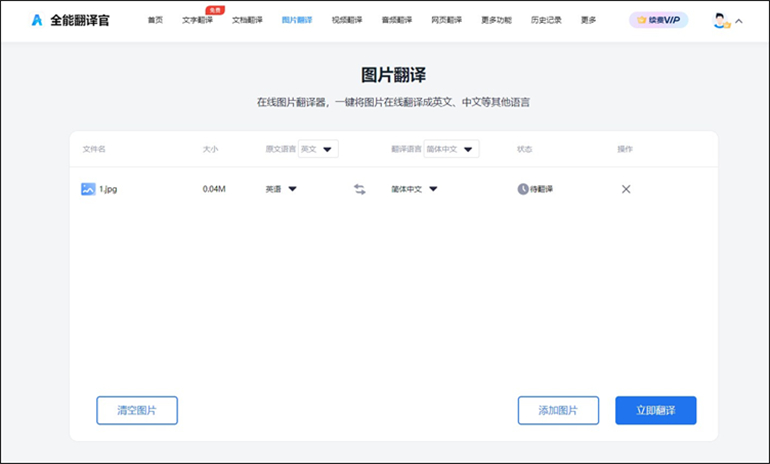Click the 文件名 column header
This screenshot has height=464, width=770.
[x=94, y=149]
